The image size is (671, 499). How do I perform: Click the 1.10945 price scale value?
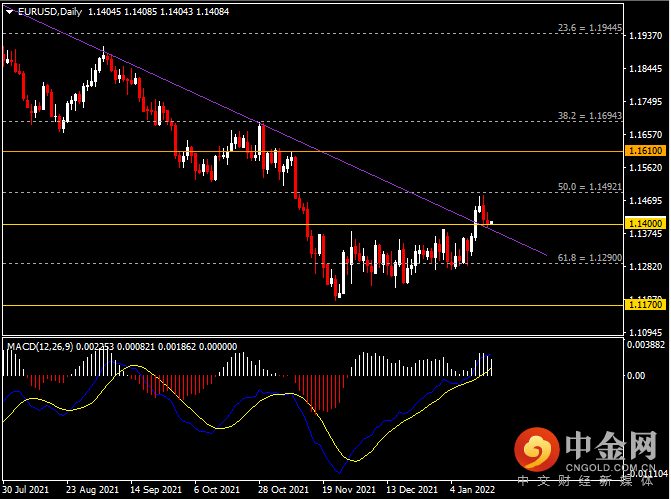point(645,332)
